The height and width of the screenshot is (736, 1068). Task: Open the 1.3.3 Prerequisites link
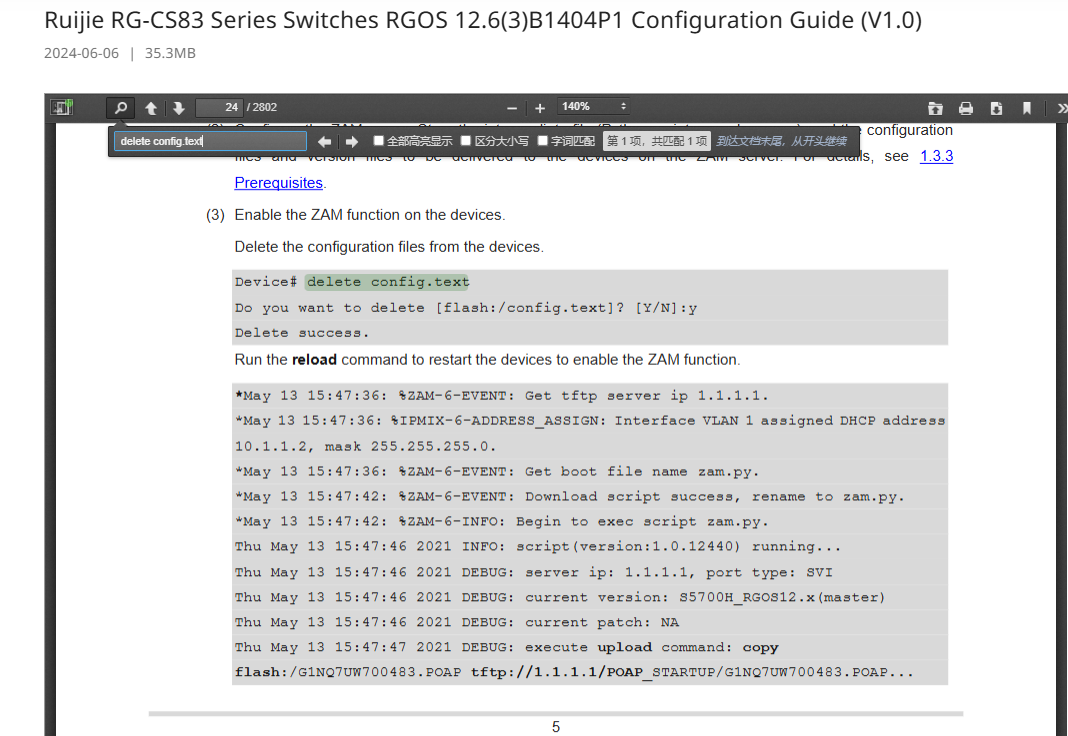click(279, 182)
